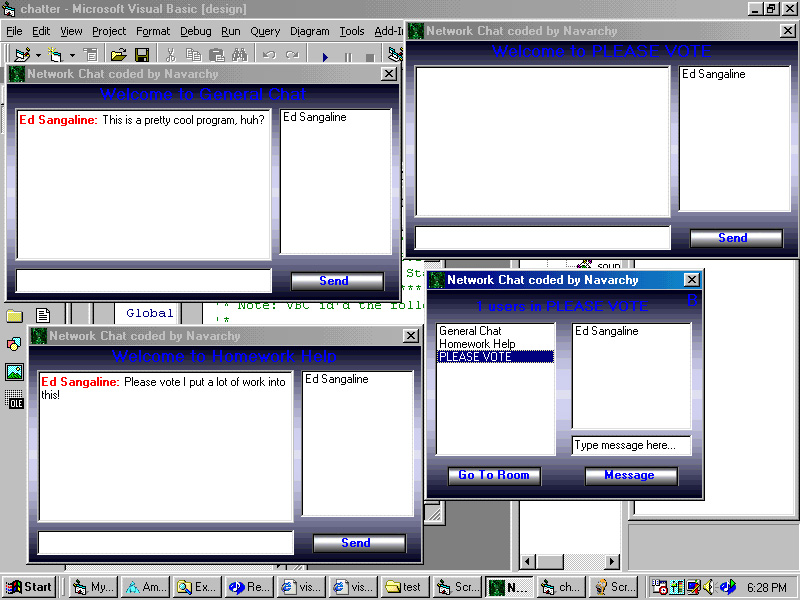Open the Add Form dropdown arrow
This screenshot has width=800, height=600.
(x=72, y=55)
